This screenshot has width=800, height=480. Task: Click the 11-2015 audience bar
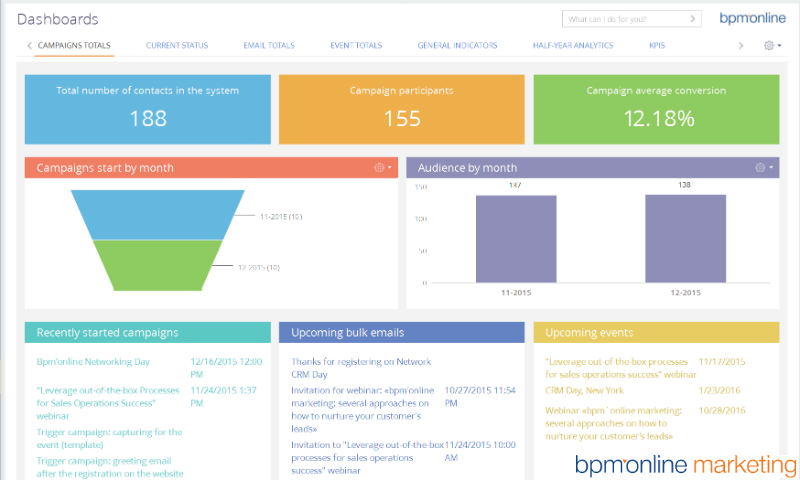tap(516, 238)
